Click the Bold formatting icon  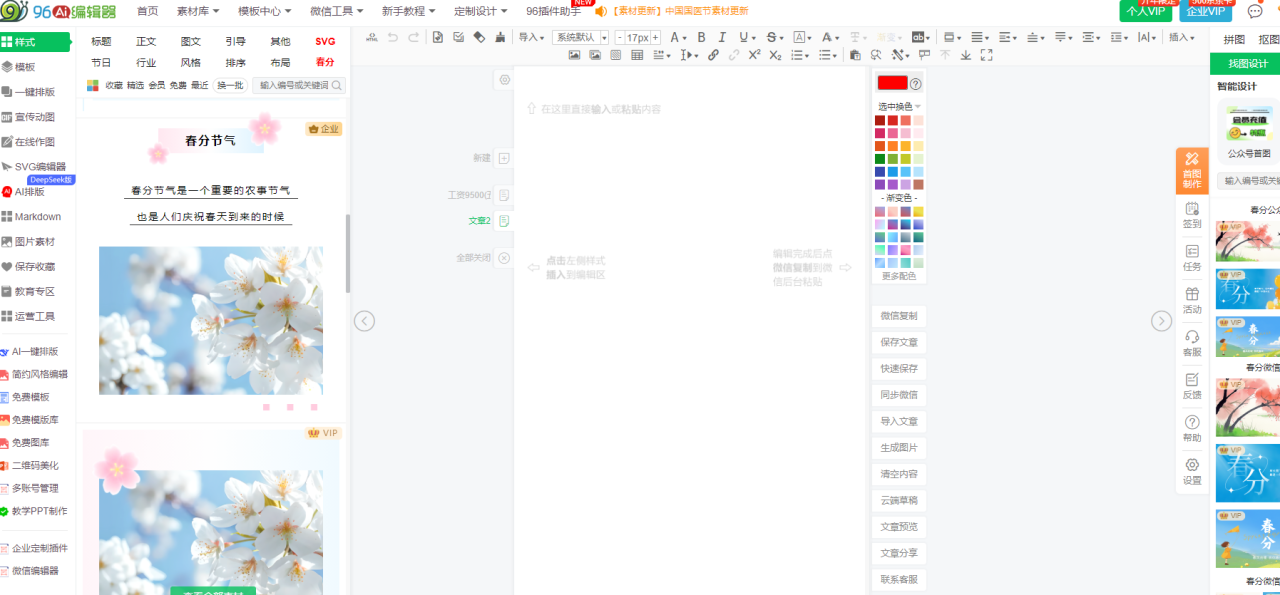tap(701, 37)
